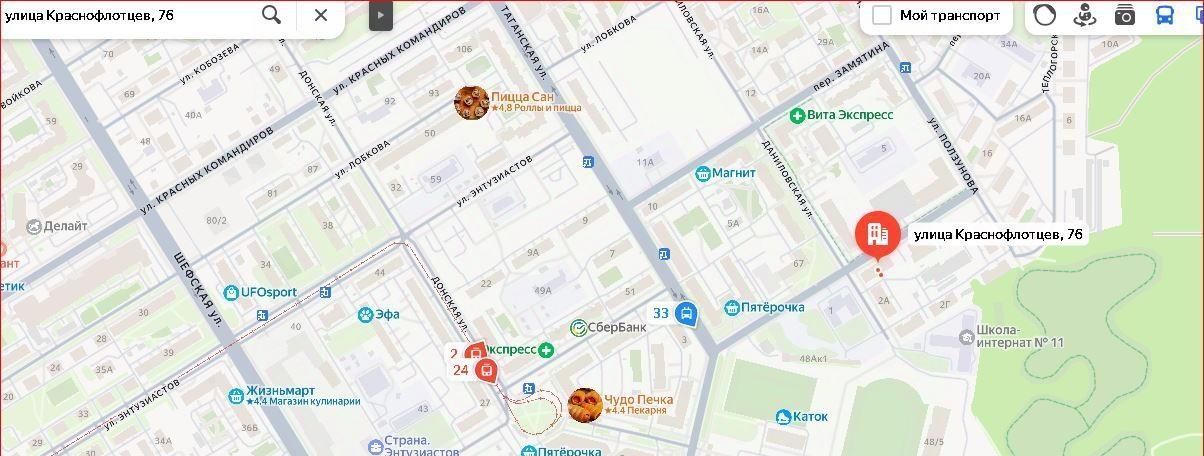Open the Жизньмарт place label

(271, 391)
